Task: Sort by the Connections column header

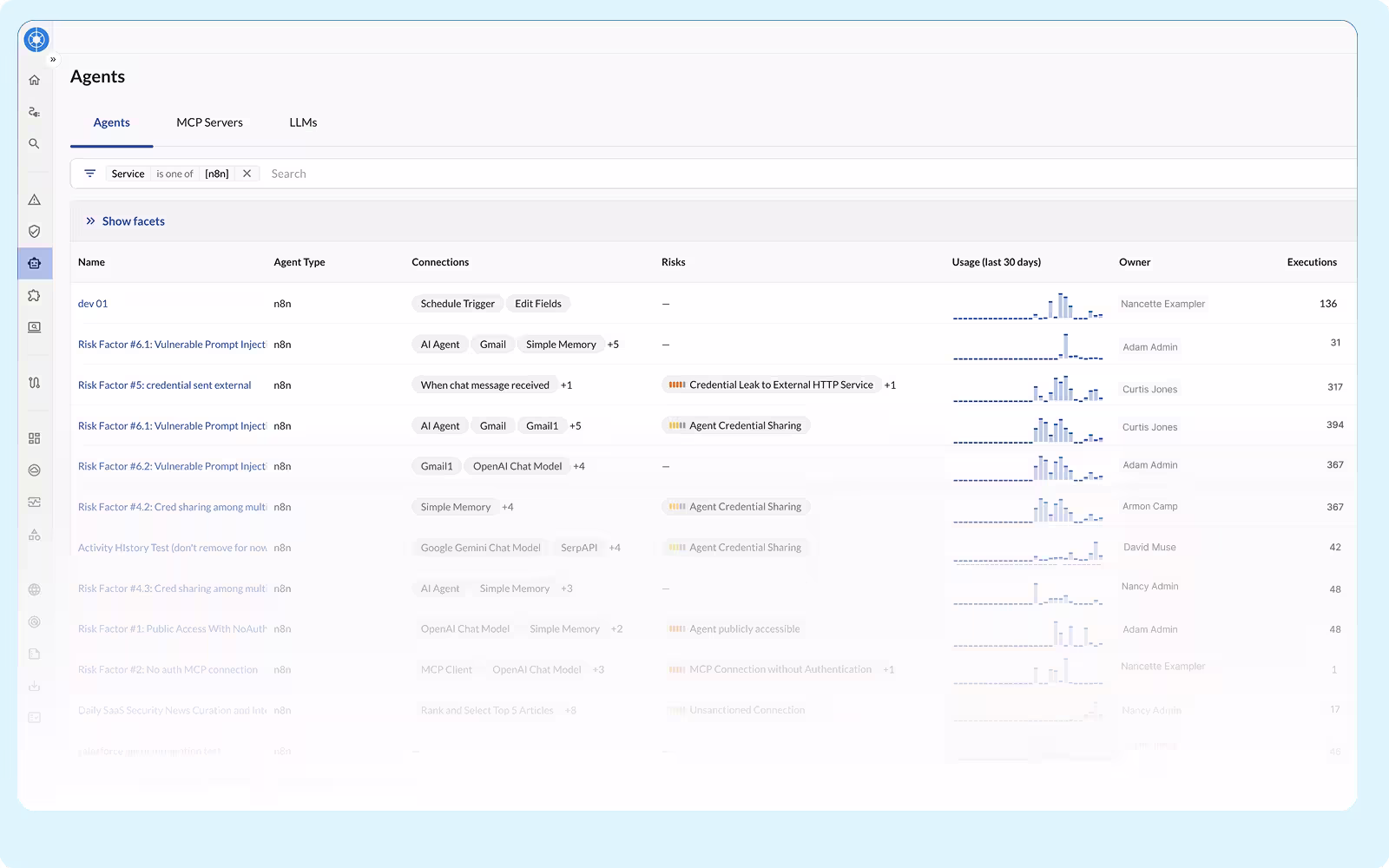Action: coord(440,262)
